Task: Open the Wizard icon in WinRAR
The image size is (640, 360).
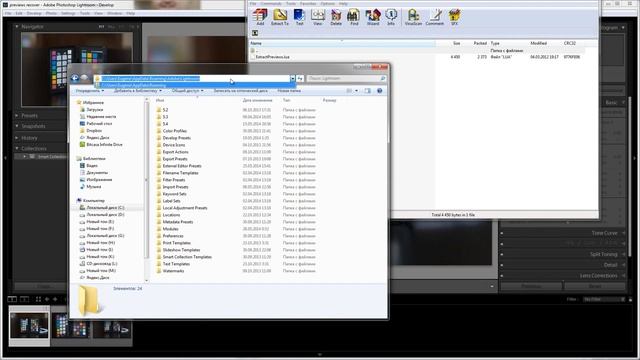Action: pyautogui.click(x=373, y=16)
